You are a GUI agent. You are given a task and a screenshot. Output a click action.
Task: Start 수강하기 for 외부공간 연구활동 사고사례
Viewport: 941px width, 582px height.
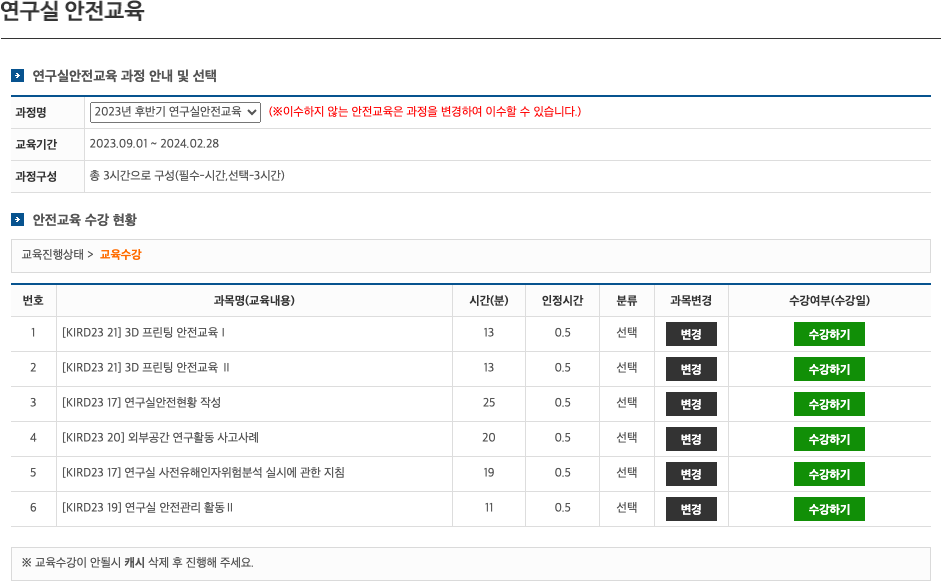[x=829, y=439]
